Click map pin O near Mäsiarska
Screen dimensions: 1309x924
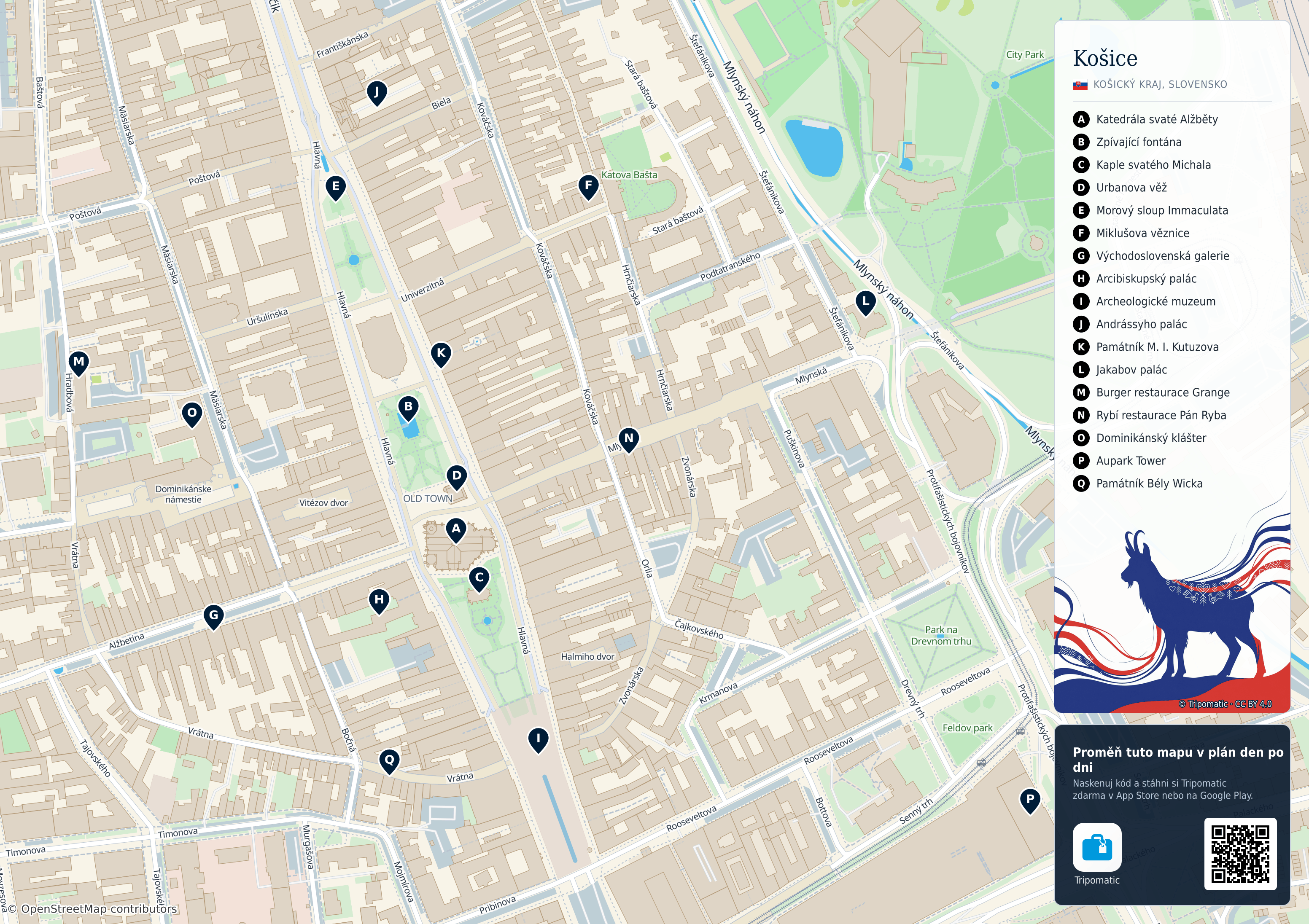[192, 414]
